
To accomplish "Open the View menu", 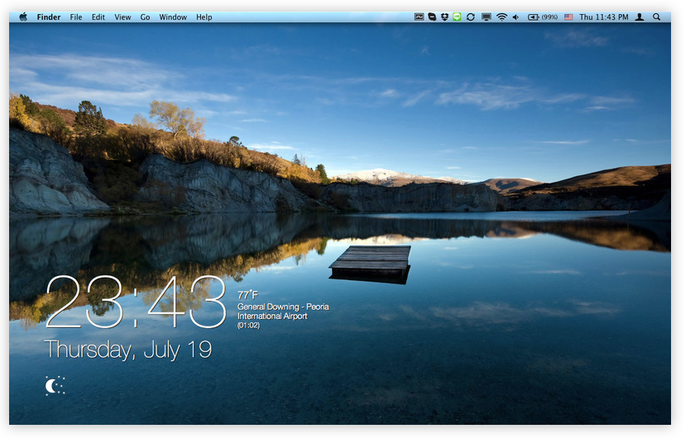I will [122, 17].
